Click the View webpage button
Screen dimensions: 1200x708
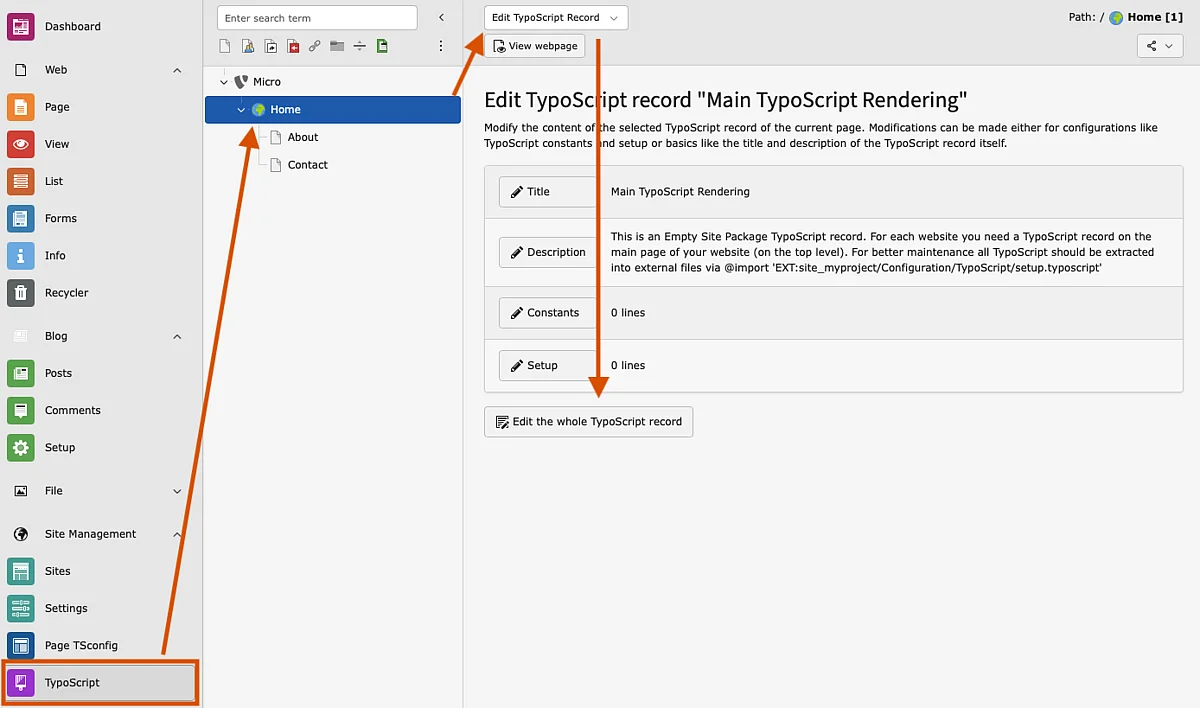point(534,46)
